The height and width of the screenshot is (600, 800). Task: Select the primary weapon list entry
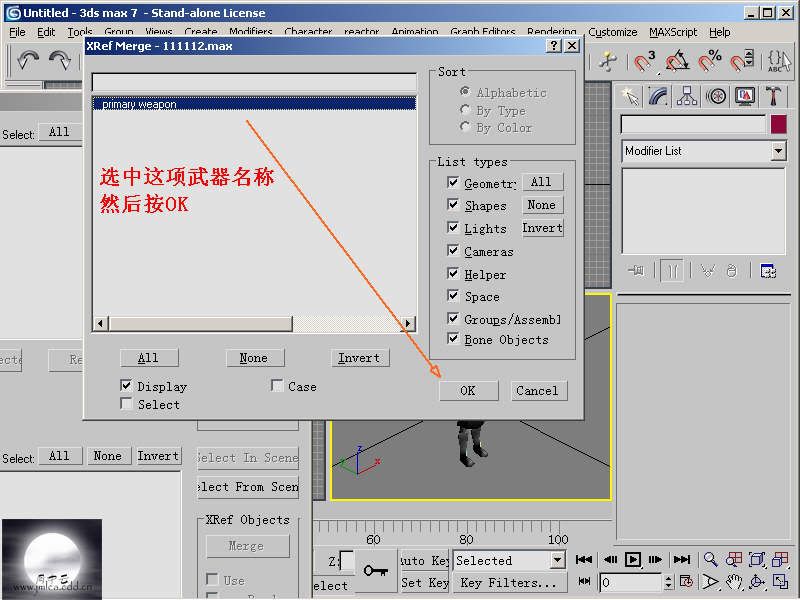(x=139, y=104)
